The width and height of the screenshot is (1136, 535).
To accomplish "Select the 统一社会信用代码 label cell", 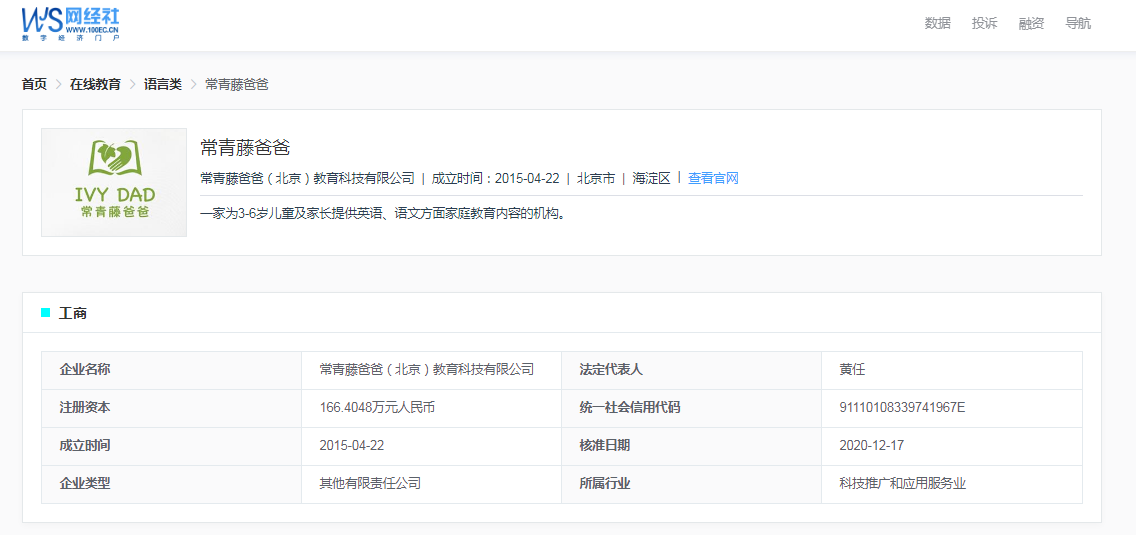I will point(691,407).
